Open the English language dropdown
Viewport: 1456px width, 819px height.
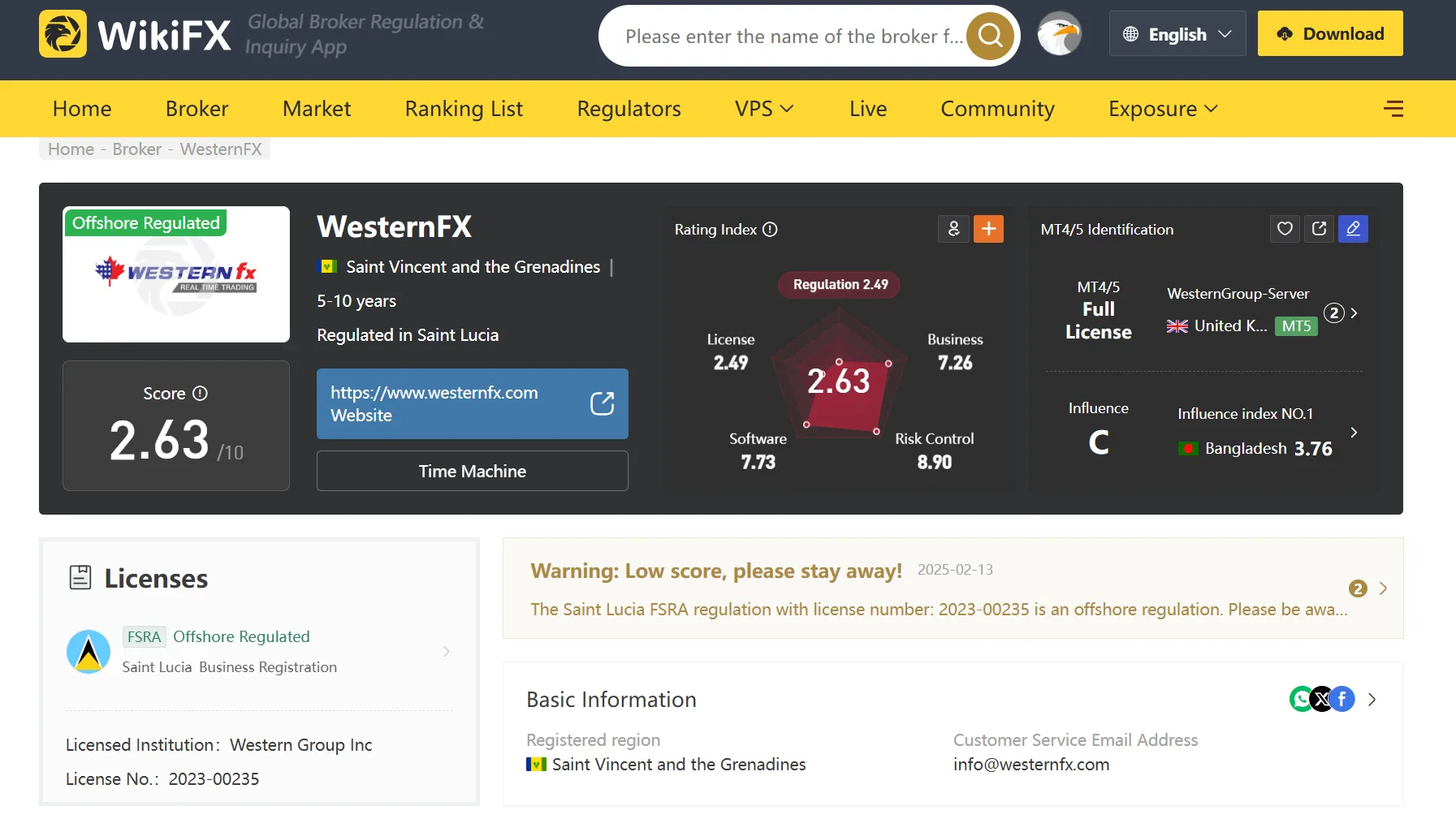click(1177, 34)
